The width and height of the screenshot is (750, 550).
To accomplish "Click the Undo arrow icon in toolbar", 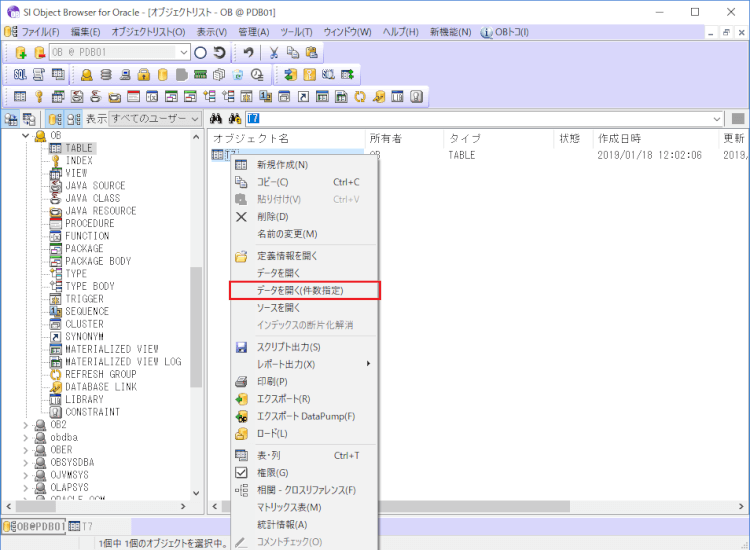I will pos(248,52).
